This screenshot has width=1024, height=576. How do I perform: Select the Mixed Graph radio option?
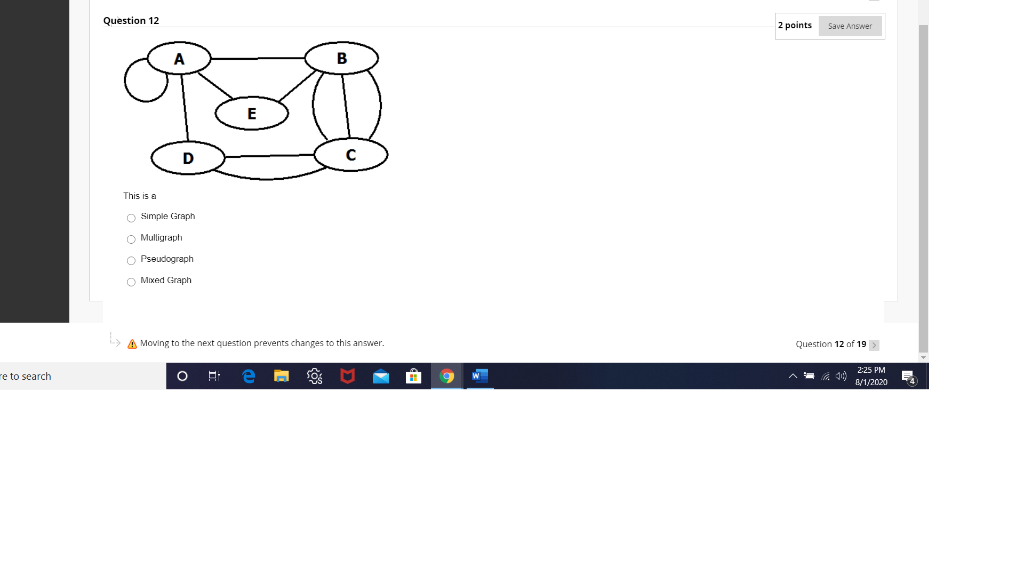(131, 282)
